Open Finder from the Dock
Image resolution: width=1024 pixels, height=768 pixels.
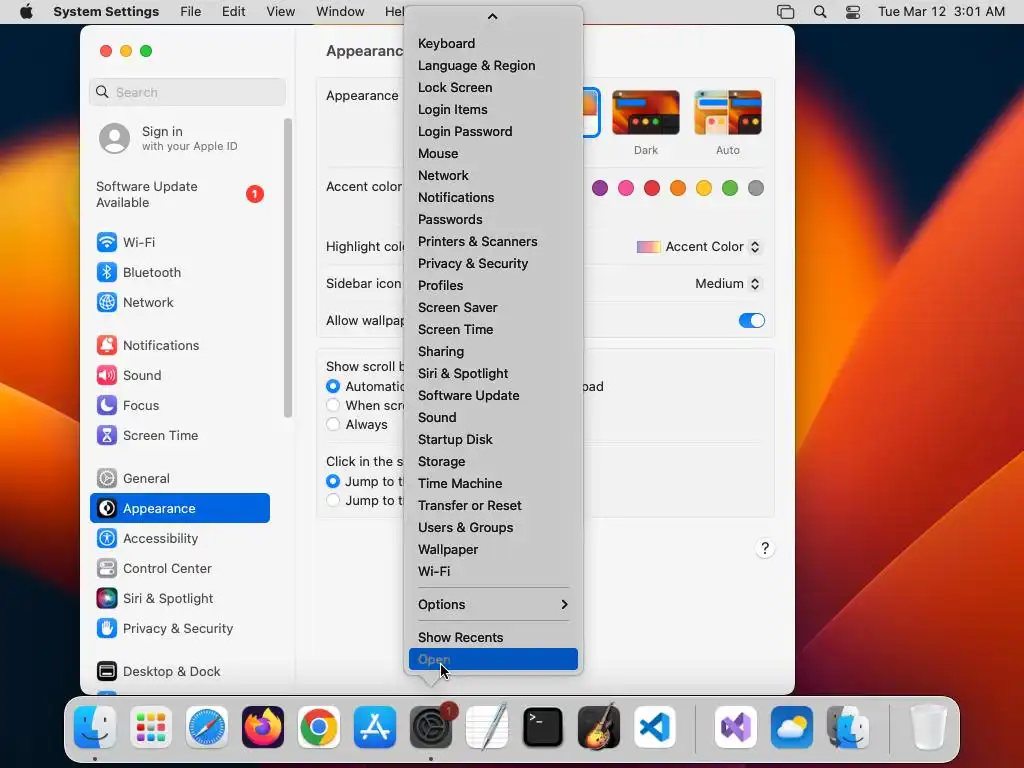[95, 727]
